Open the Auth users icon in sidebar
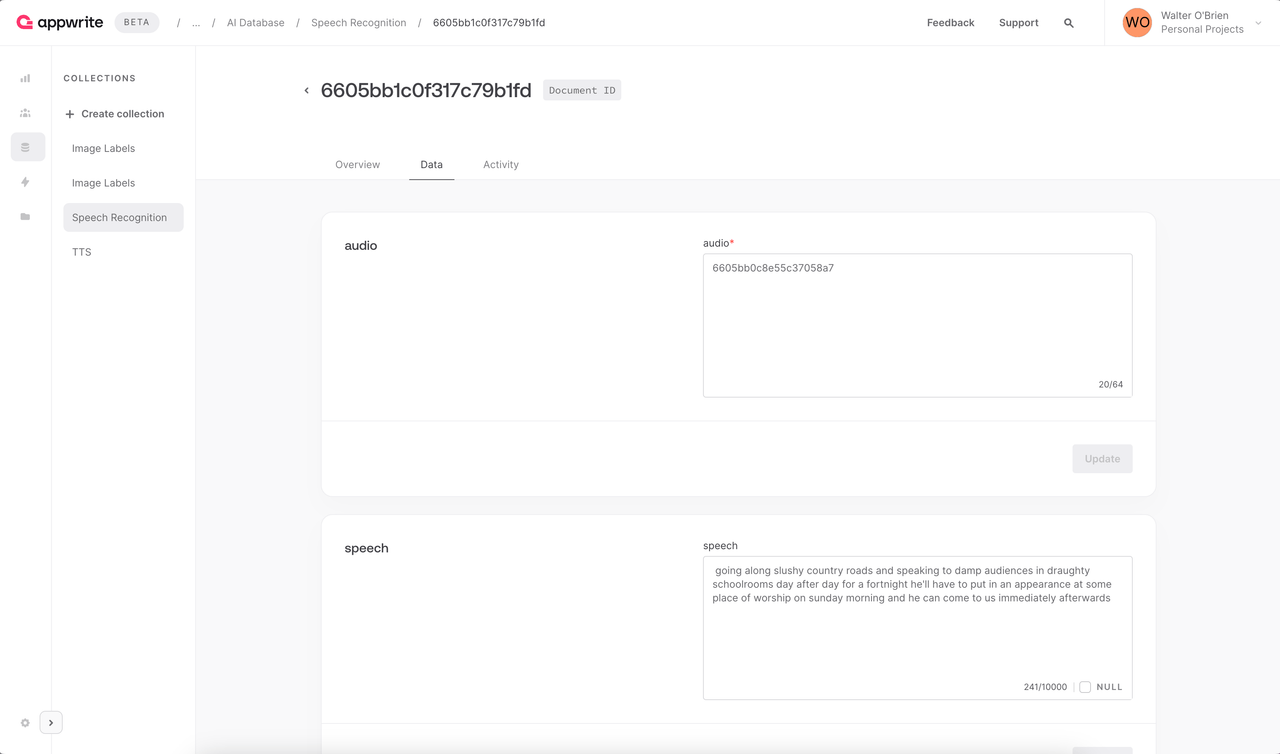The height and width of the screenshot is (754, 1280). click(x=25, y=113)
